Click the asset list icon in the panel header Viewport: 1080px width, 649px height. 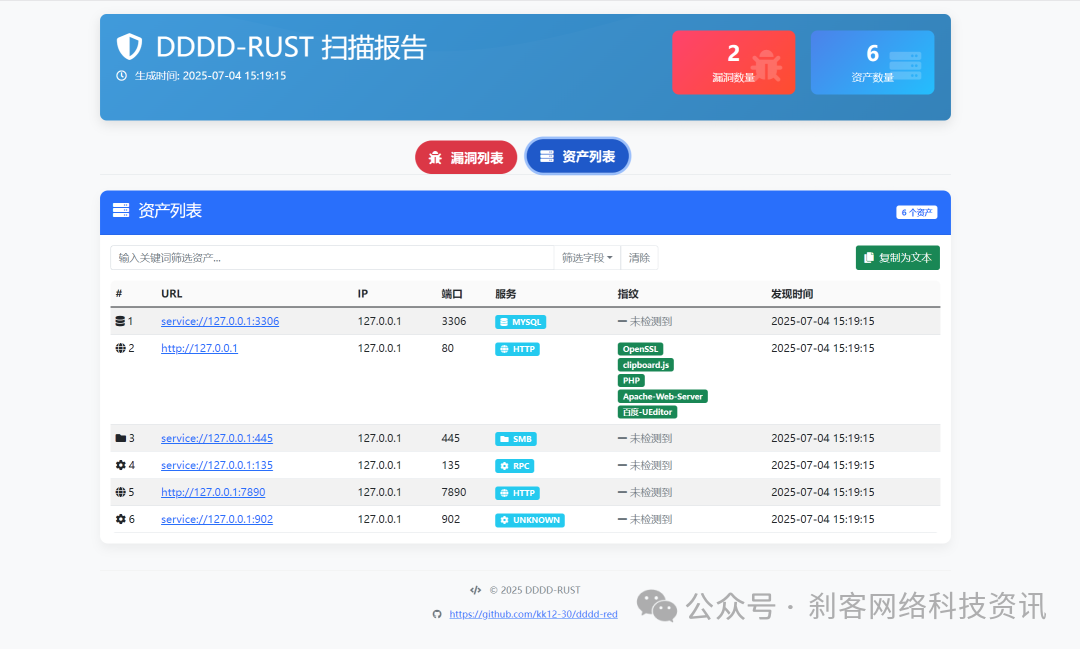click(x=121, y=211)
